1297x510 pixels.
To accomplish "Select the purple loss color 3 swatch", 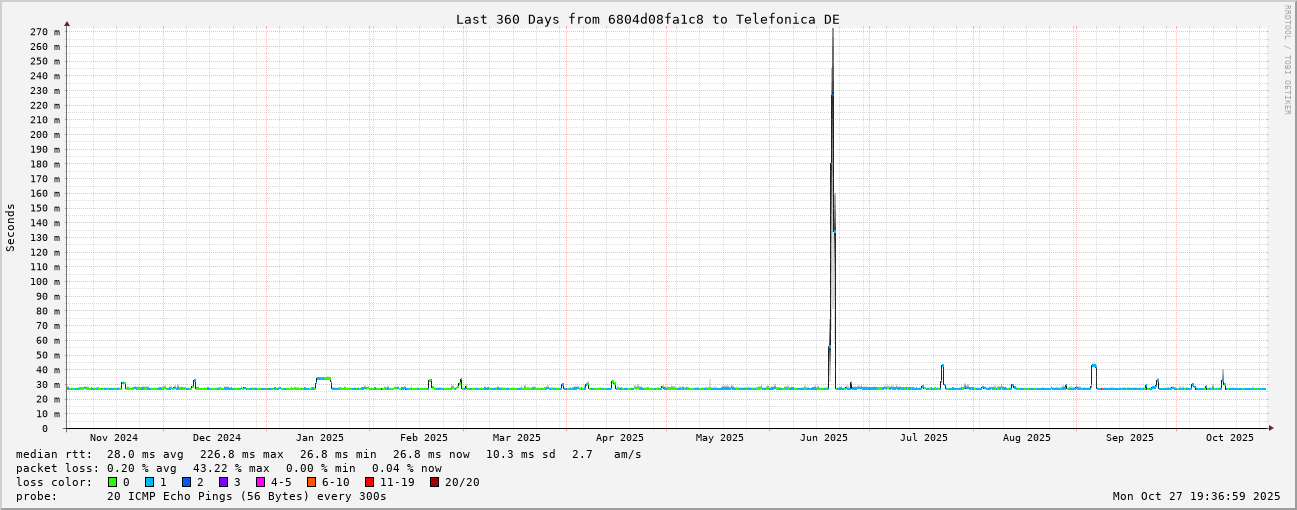I will 223,482.
